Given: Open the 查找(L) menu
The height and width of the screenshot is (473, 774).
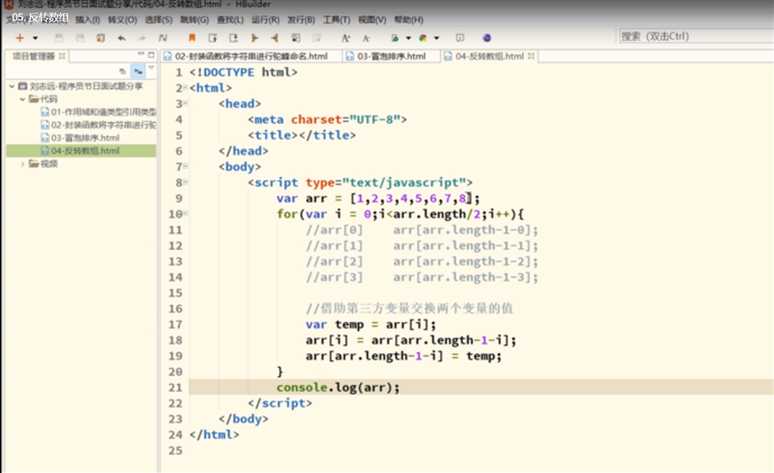Looking at the screenshot, I should click(x=230, y=20).
